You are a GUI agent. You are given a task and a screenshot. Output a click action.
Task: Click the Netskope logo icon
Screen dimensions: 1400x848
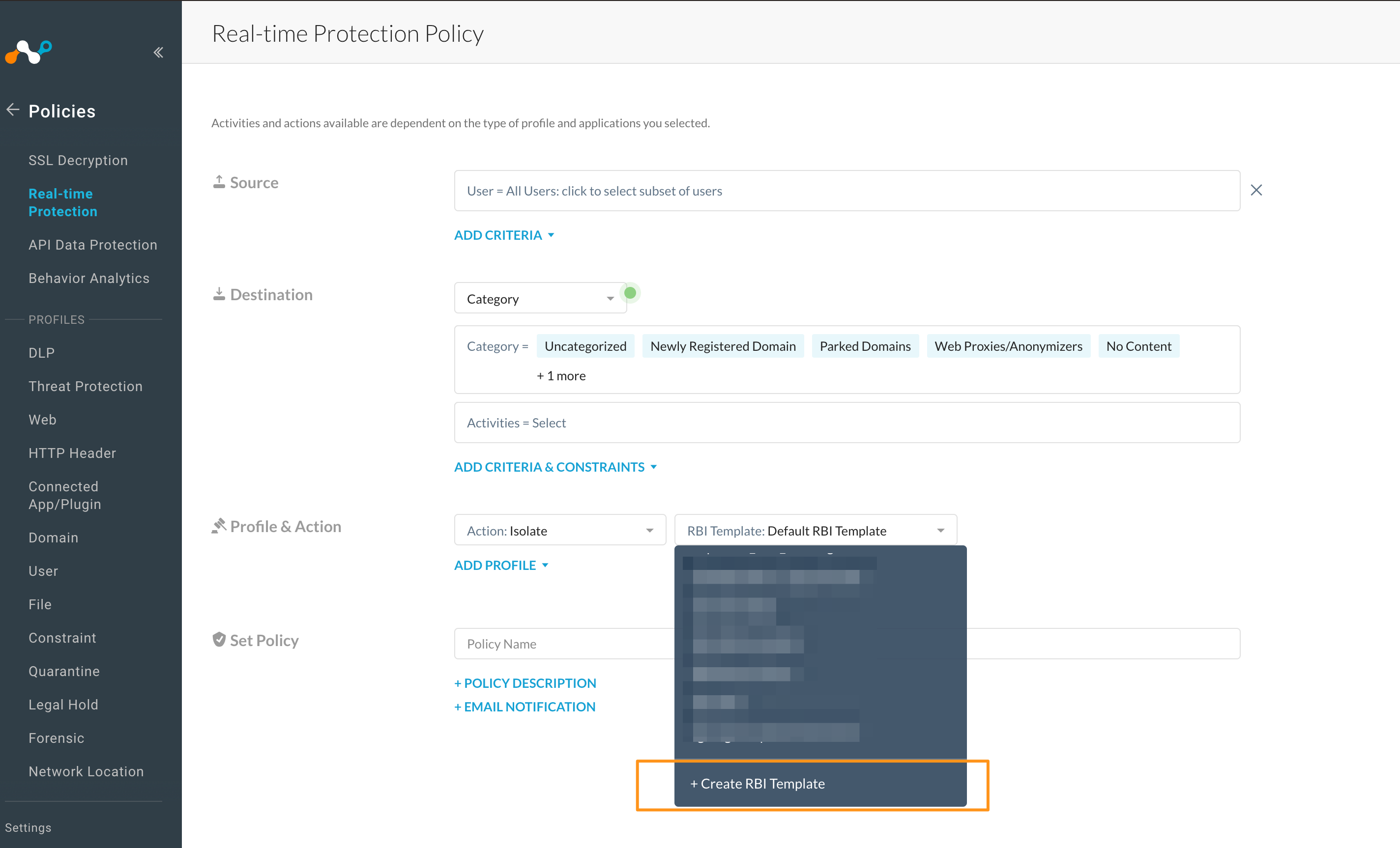[x=29, y=52]
